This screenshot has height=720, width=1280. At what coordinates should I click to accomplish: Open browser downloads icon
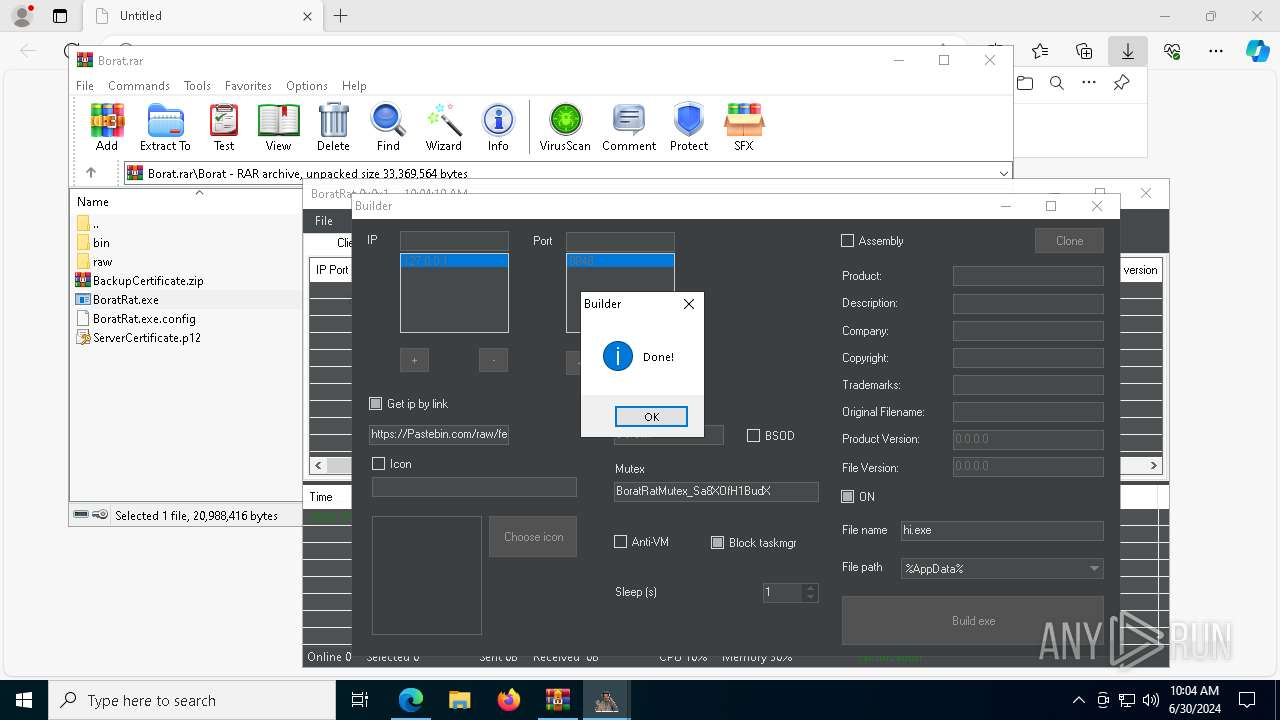click(1127, 51)
